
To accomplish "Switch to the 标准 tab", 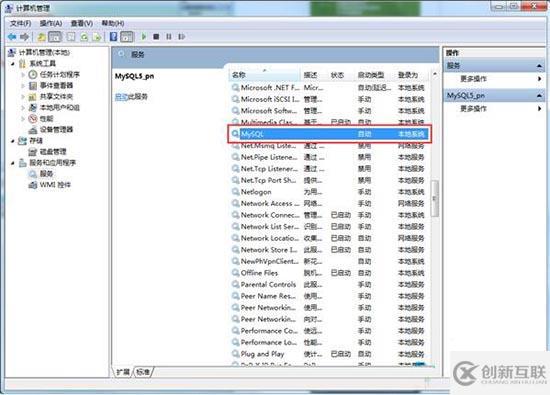I will click(x=143, y=372).
